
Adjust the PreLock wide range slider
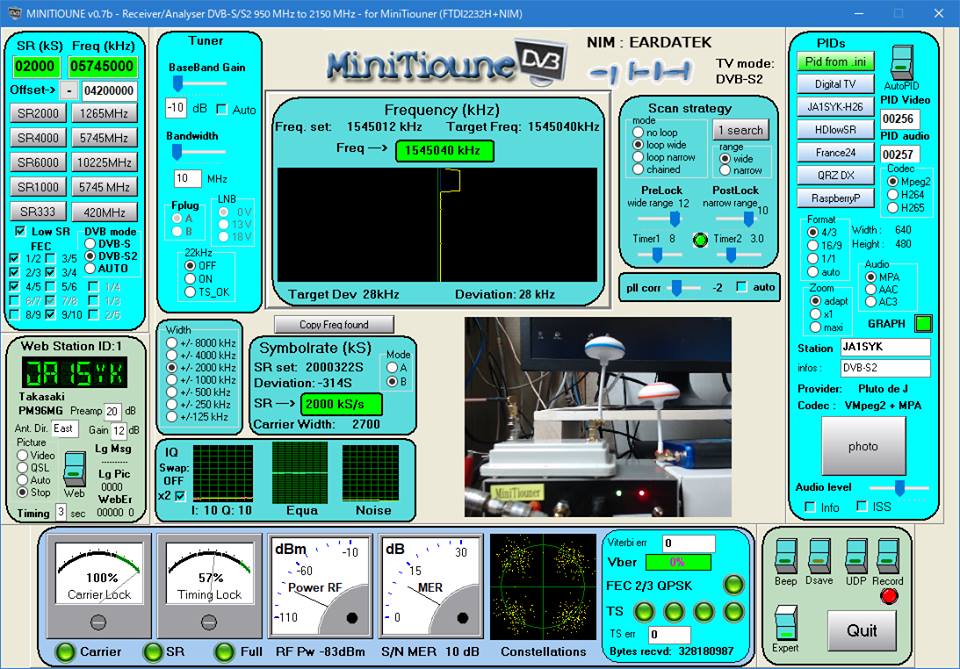click(x=675, y=219)
